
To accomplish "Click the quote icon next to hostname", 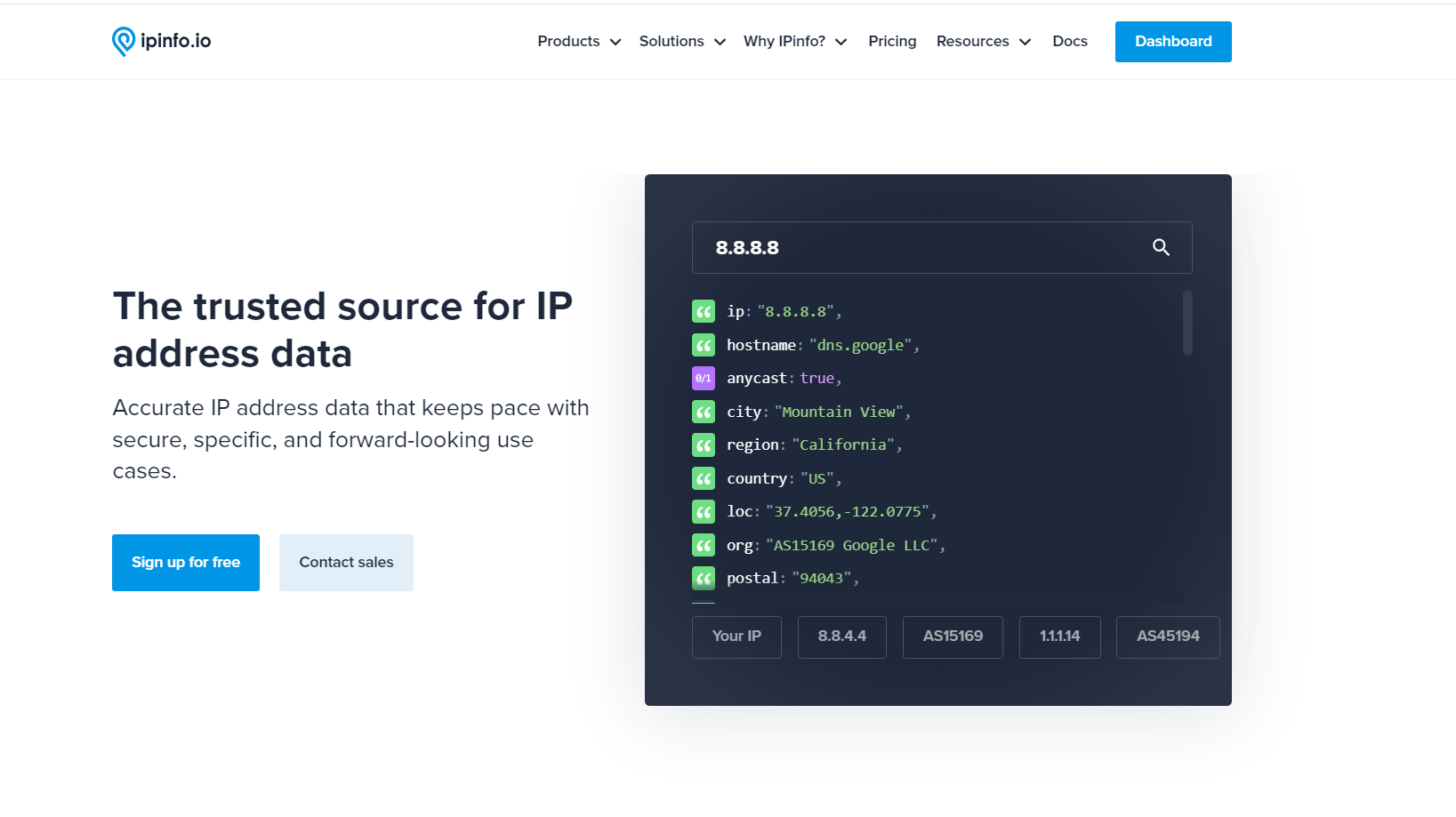I will pyautogui.click(x=703, y=345).
